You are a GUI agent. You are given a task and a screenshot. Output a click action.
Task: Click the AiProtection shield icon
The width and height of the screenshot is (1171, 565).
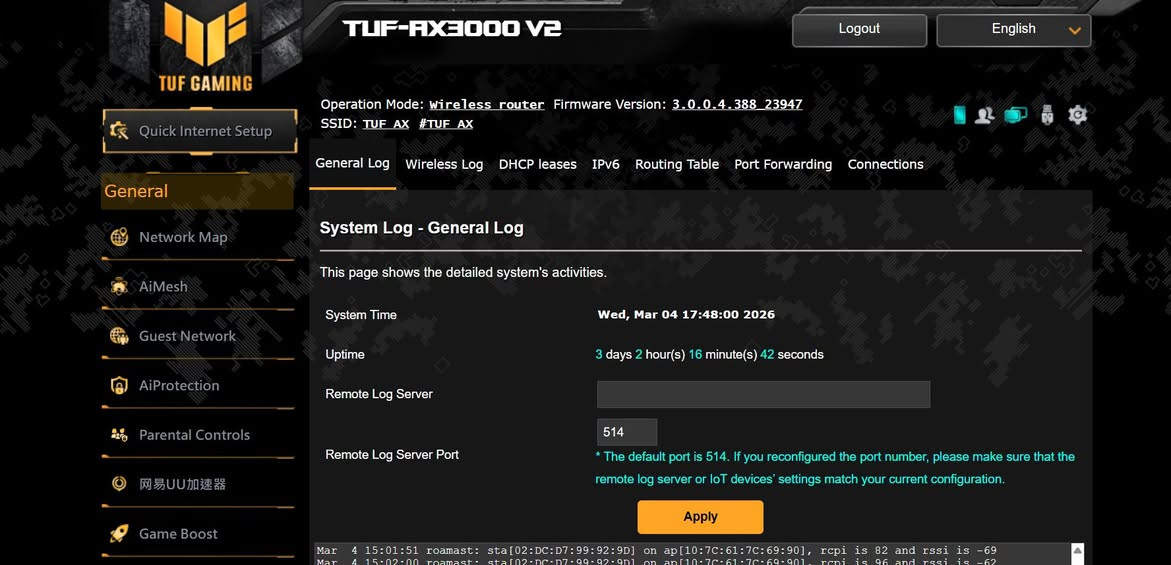tap(119, 386)
